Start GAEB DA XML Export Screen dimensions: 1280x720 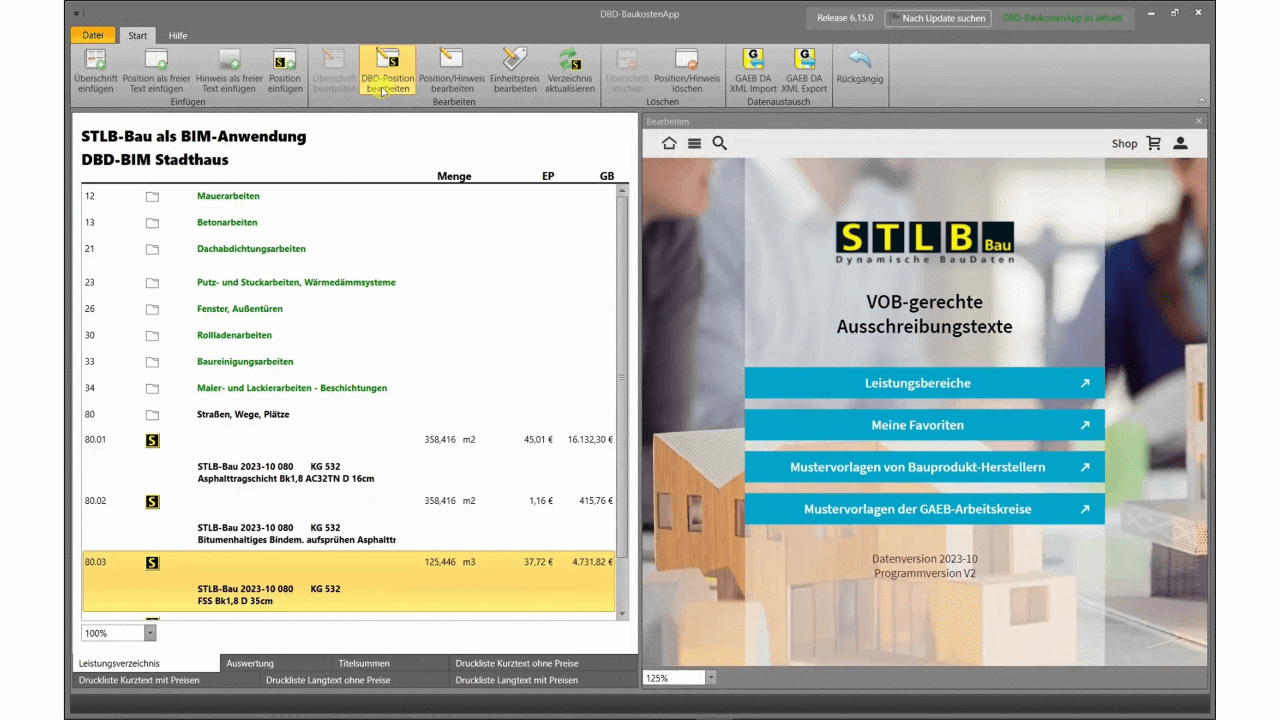(804, 70)
